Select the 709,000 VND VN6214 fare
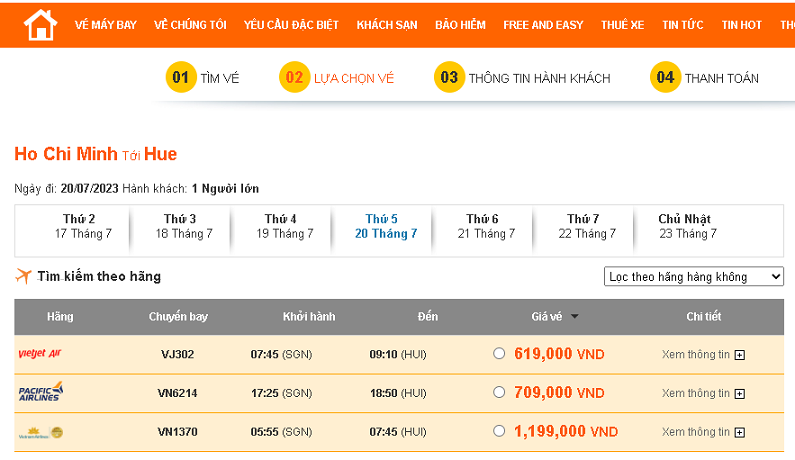This screenshot has height=460, width=795. coord(499,392)
